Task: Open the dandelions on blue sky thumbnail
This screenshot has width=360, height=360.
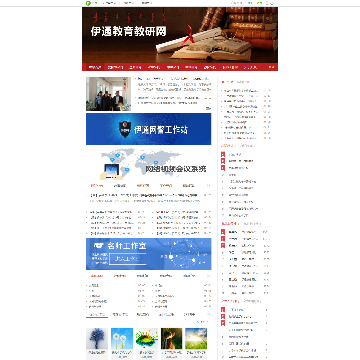Action: pyautogui.click(x=122, y=338)
